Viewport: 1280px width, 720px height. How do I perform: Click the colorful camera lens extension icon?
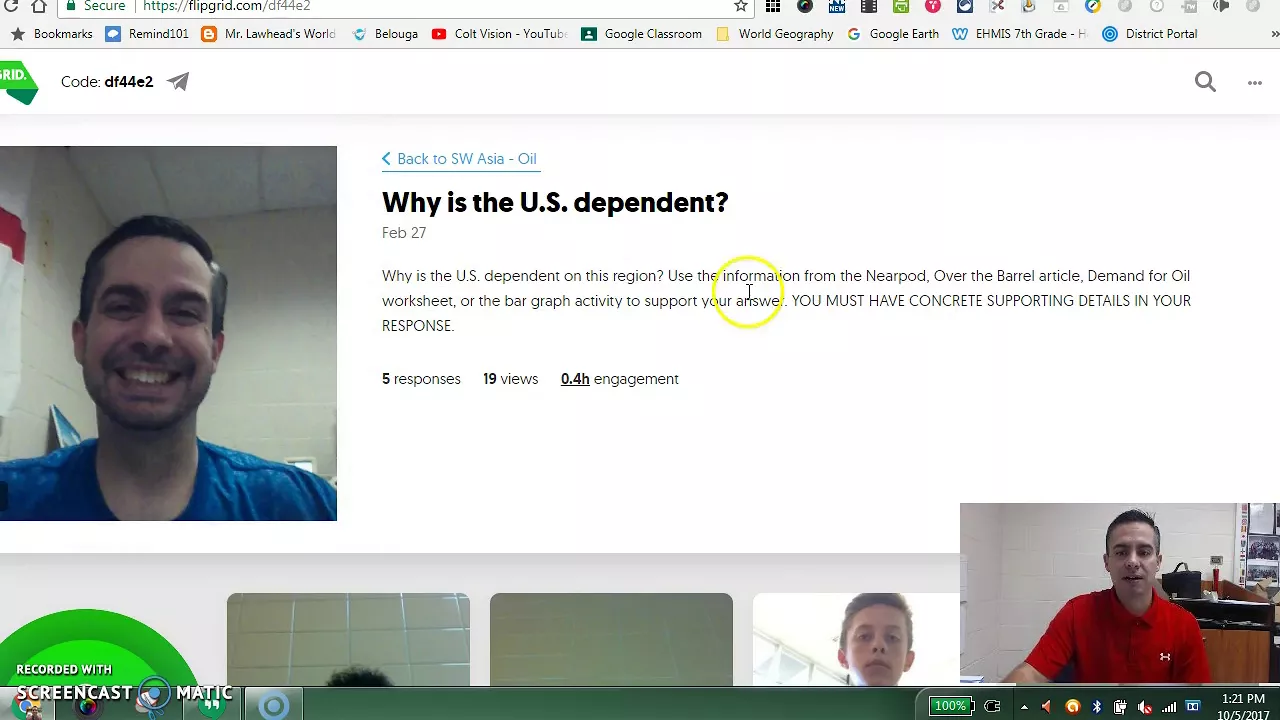[x=805, y=6]
